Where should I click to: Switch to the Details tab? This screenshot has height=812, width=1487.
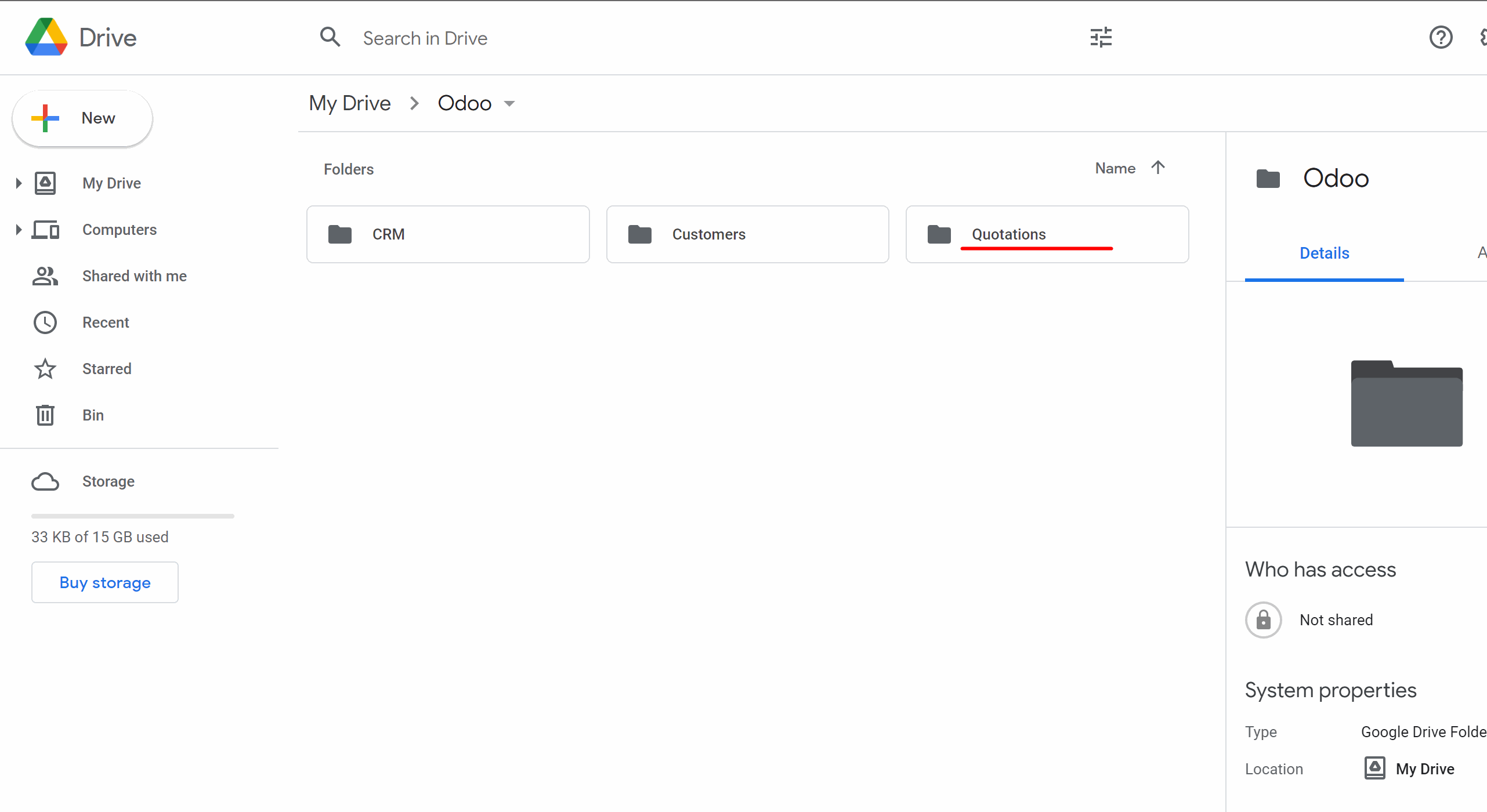pos(1325,253)
